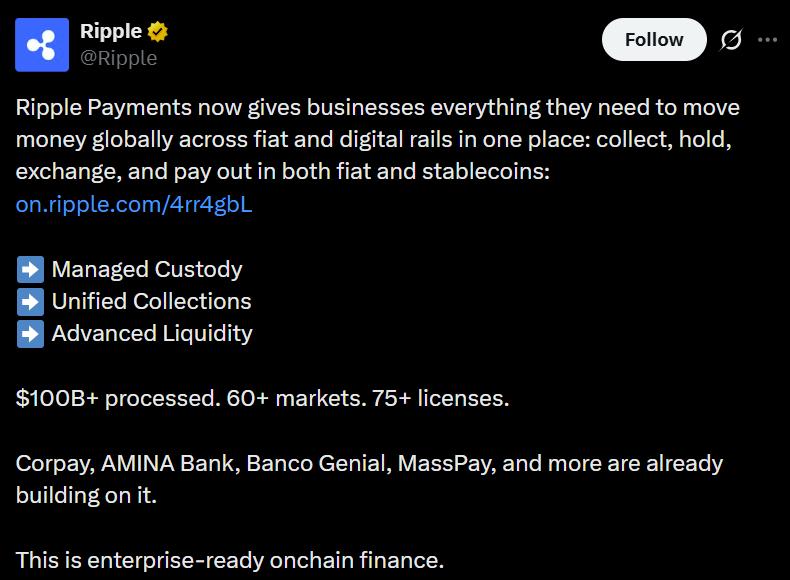Click the Ripple display name
Viewport: 790px width, 580px height.
[x=111, y=32]
